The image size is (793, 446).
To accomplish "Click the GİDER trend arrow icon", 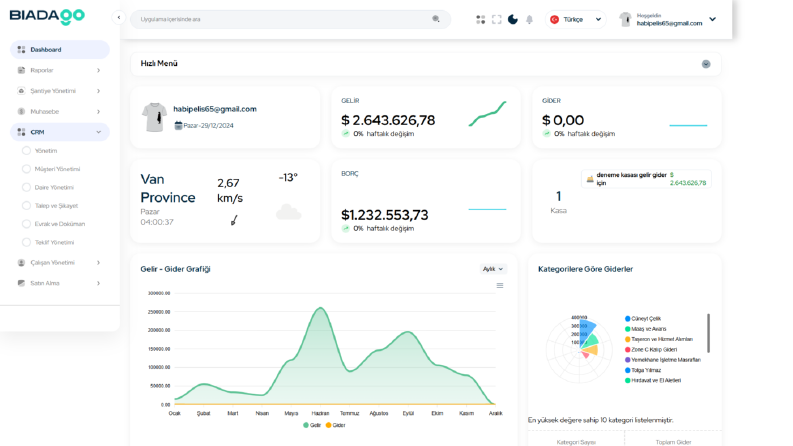I will 546,133.
